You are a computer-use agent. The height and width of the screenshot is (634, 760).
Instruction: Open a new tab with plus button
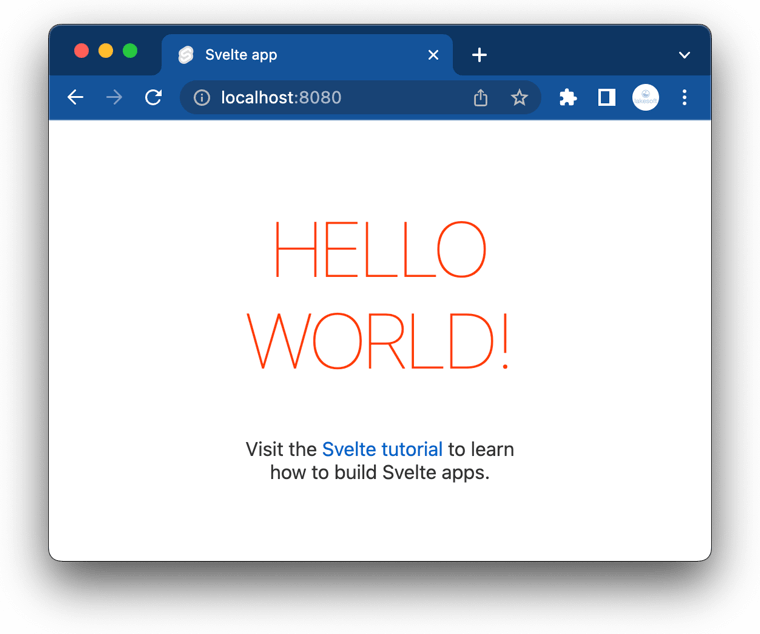coord(479,55)
